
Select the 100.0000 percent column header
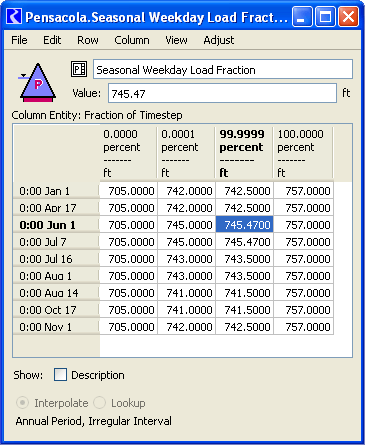tap(303, 153)
